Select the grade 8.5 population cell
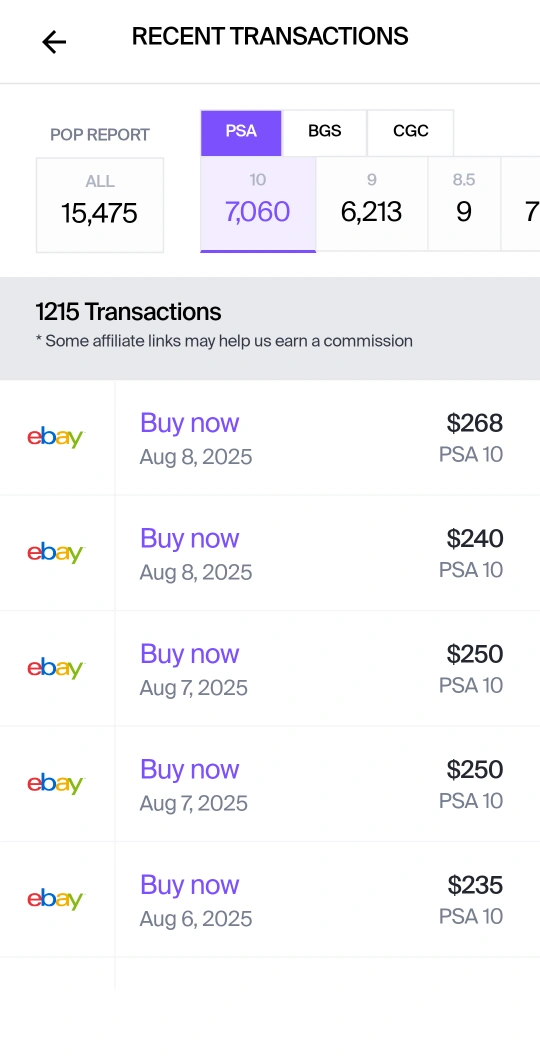Image resolution: width=540 pixels, height=1061 pixels. click(464, 204)
